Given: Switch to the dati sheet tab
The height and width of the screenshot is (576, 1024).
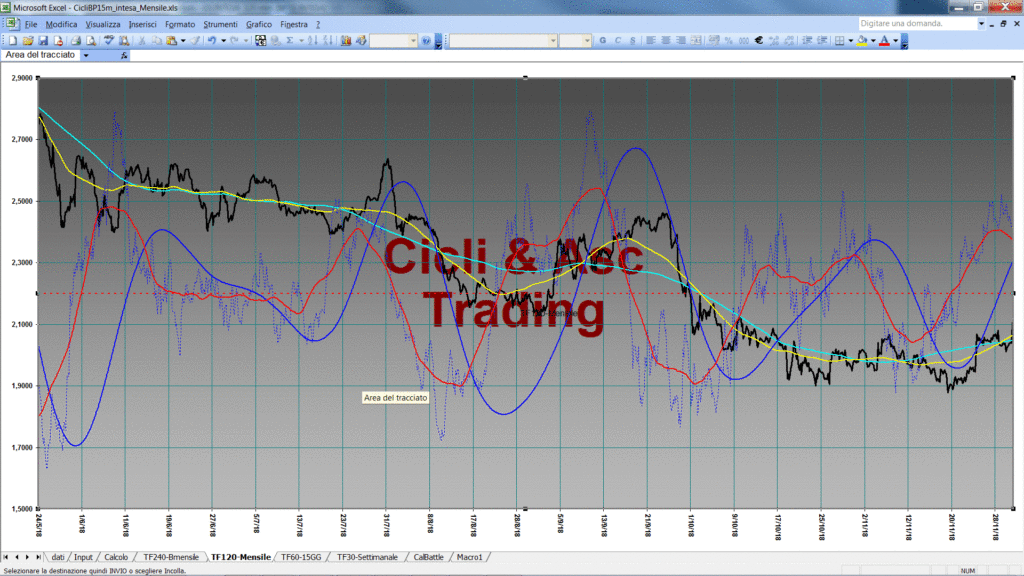Looking at the screenshot, I should pos(57,557).
